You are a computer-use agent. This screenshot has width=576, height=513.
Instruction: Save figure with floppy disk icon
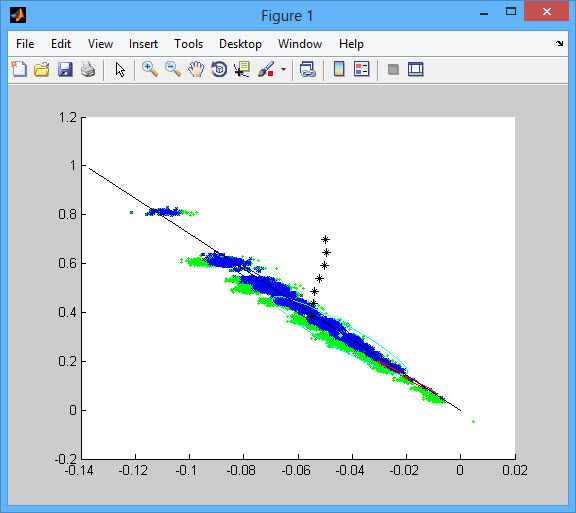pos(65,69)
